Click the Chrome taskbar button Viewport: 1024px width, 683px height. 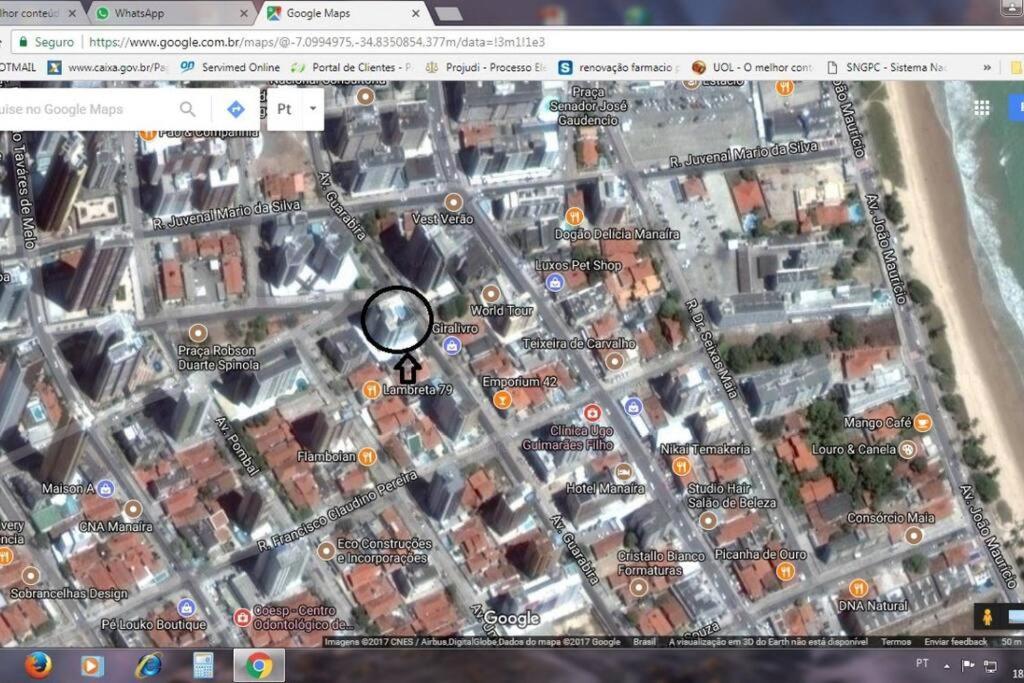pyautogui.click(x=259, y=666)
